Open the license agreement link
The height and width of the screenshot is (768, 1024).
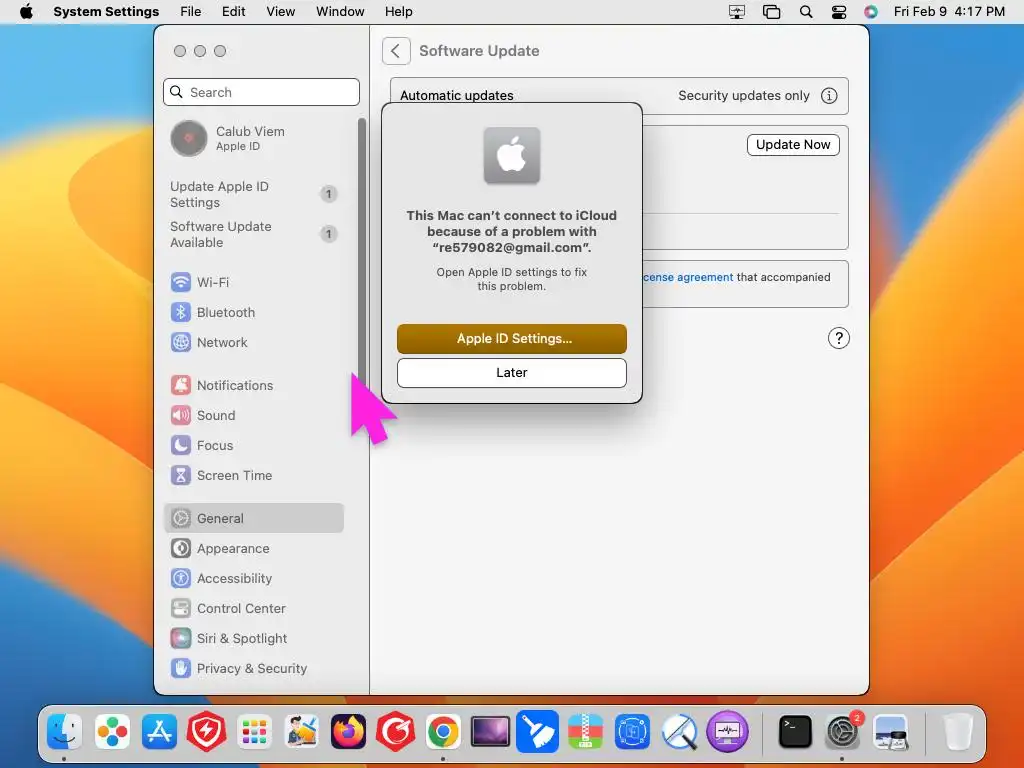(688, 278)
